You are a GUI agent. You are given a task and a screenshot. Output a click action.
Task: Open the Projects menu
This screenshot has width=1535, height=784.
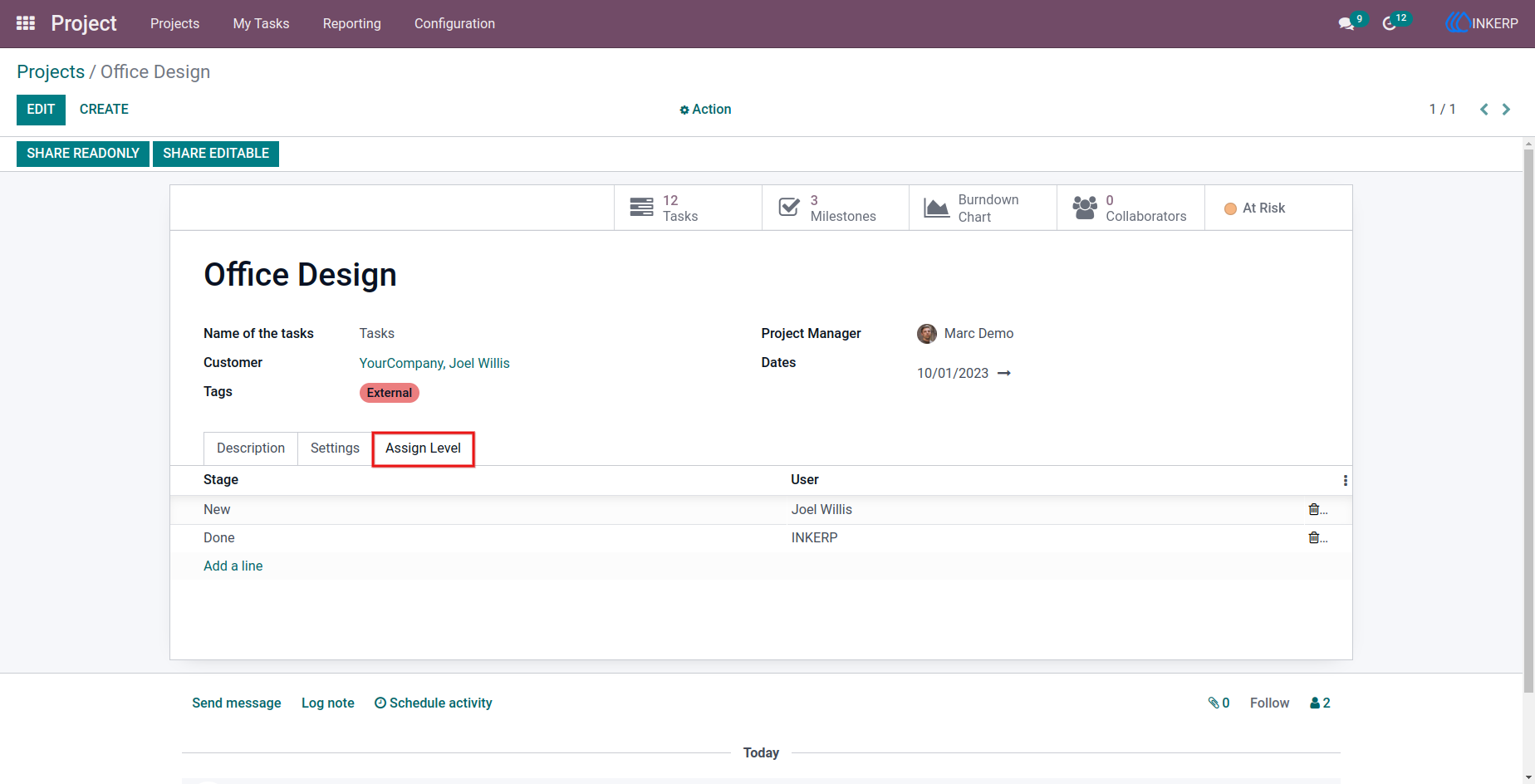pos(174,23)
